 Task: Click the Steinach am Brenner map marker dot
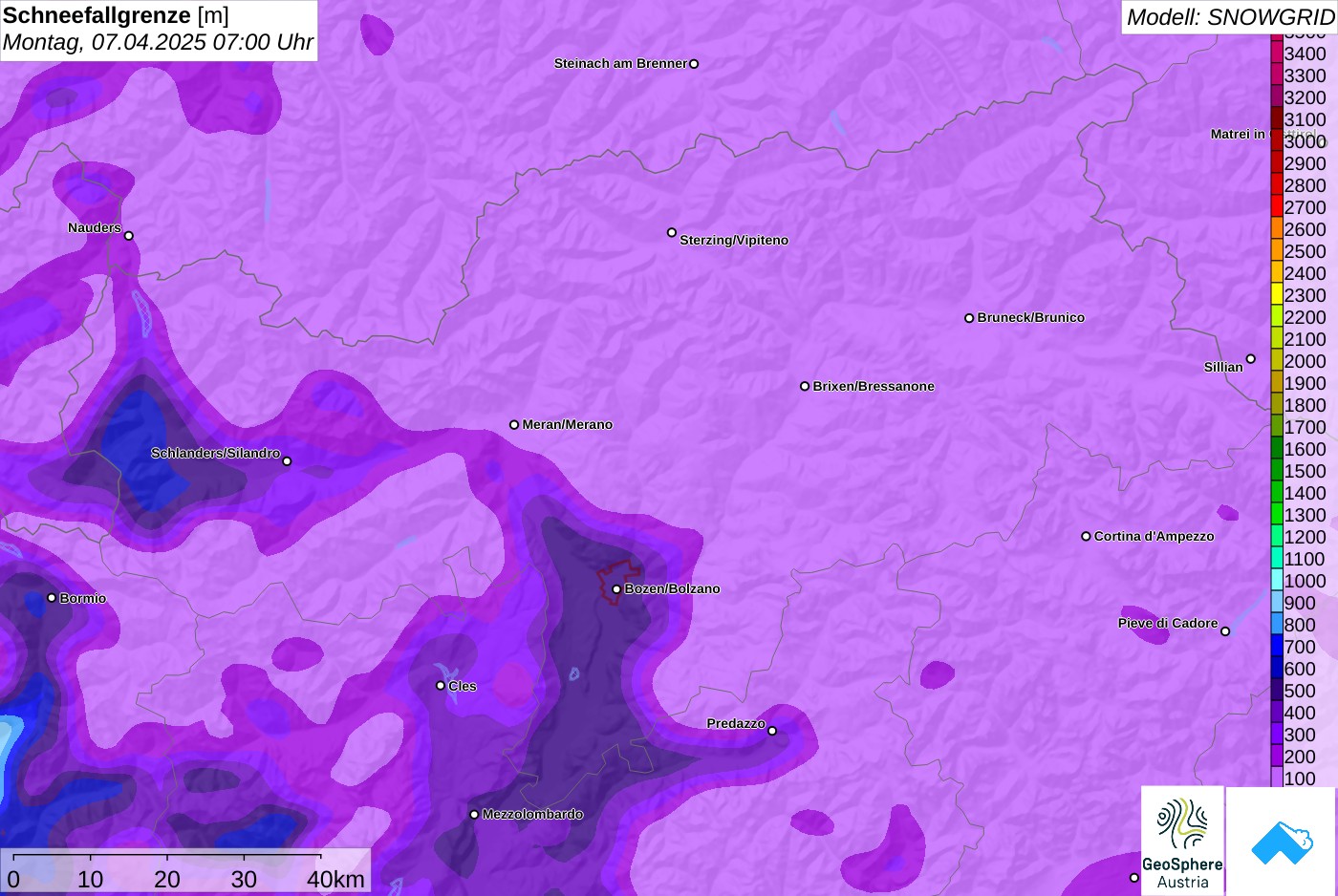click(694, 64)
